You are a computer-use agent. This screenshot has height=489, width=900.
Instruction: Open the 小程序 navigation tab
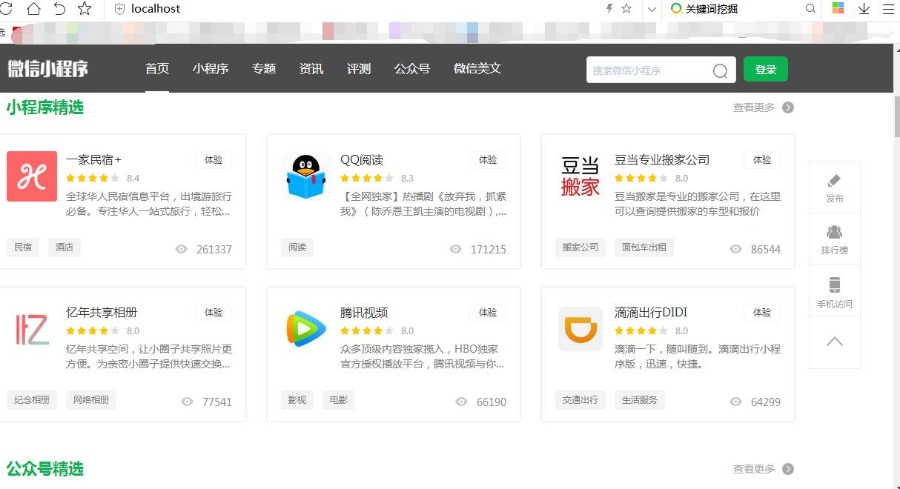tap(211, 69)
